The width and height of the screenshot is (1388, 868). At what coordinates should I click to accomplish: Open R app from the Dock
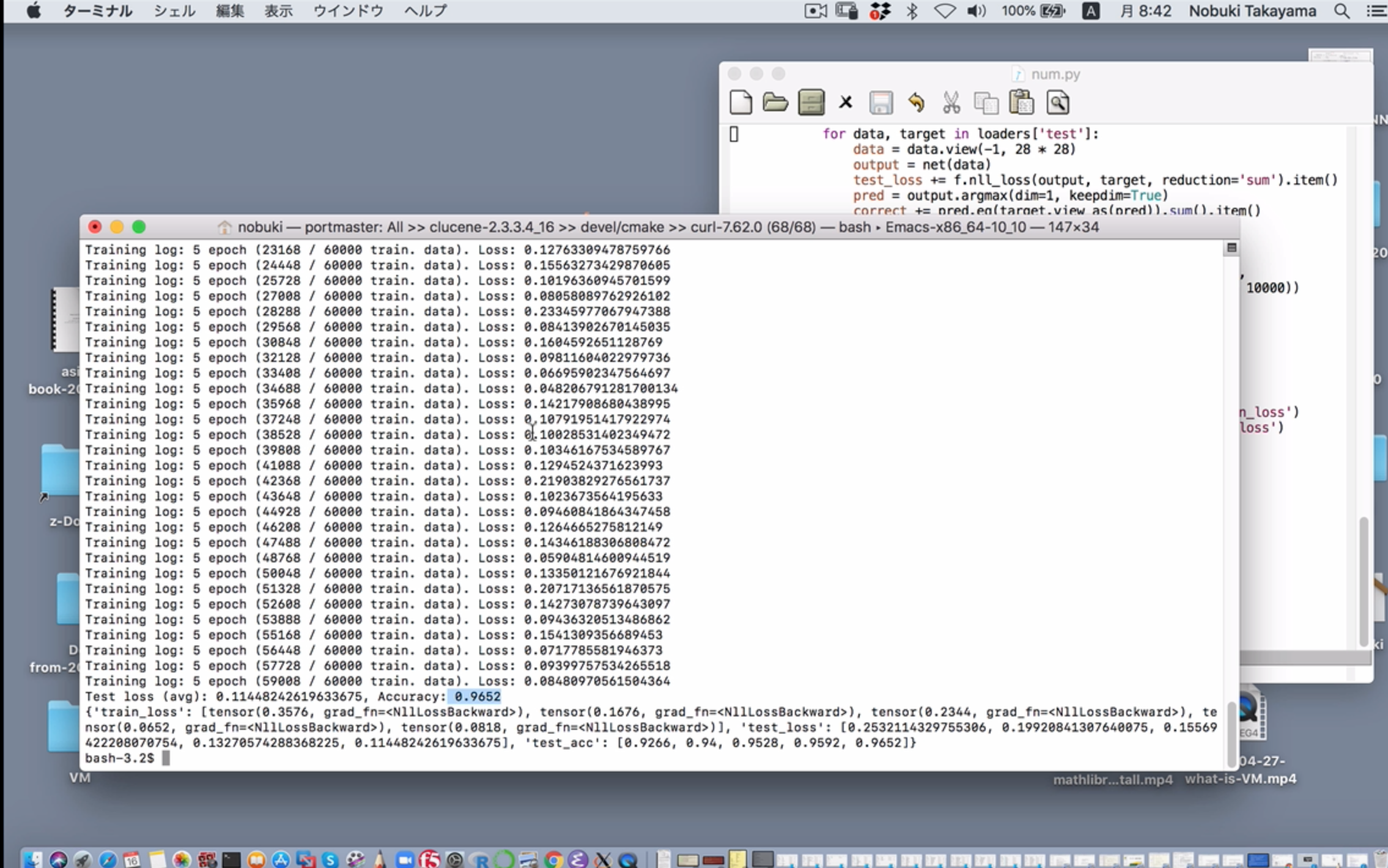479,859
